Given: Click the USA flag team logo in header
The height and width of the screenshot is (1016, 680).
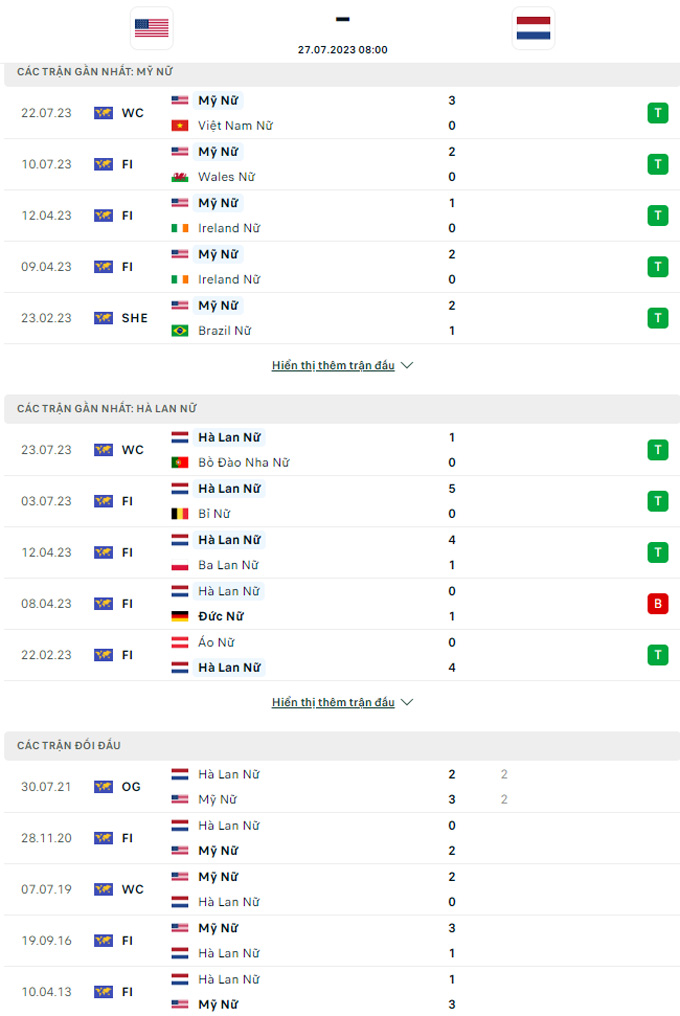Looking at the screenshot, I should (x=151, y=28).
